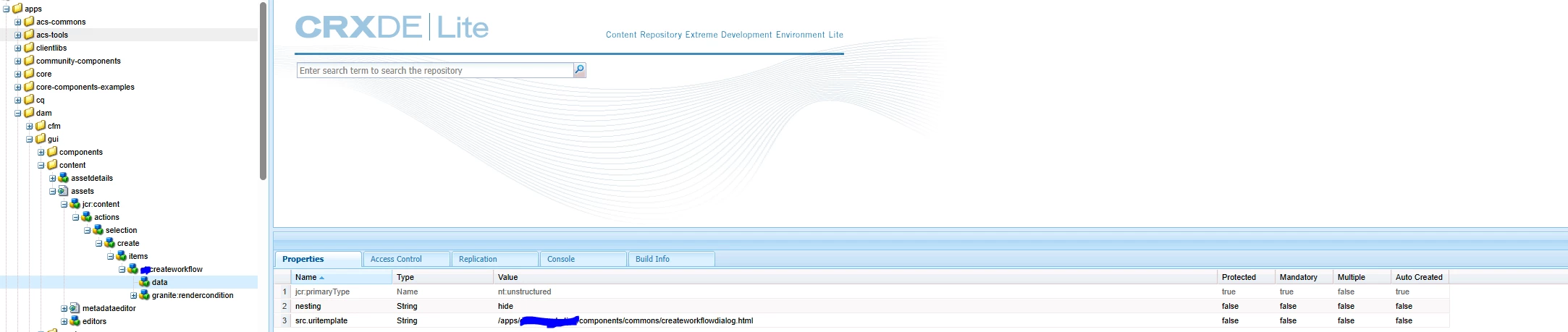
Task: Click the cfm folder icon
Action: tap(41, 126)
